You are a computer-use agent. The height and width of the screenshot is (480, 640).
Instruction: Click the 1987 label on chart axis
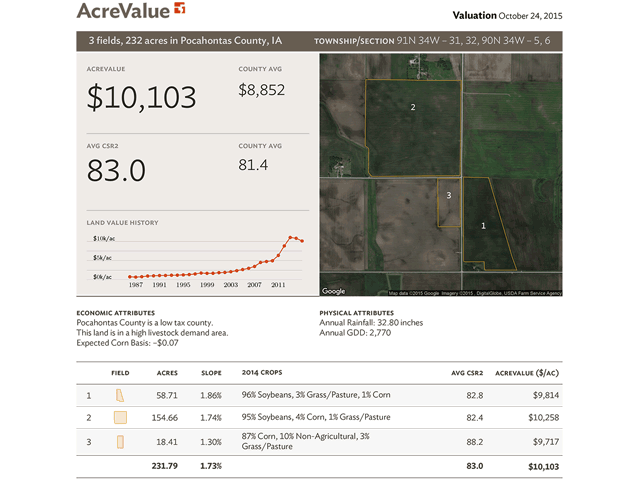[136, 285]
